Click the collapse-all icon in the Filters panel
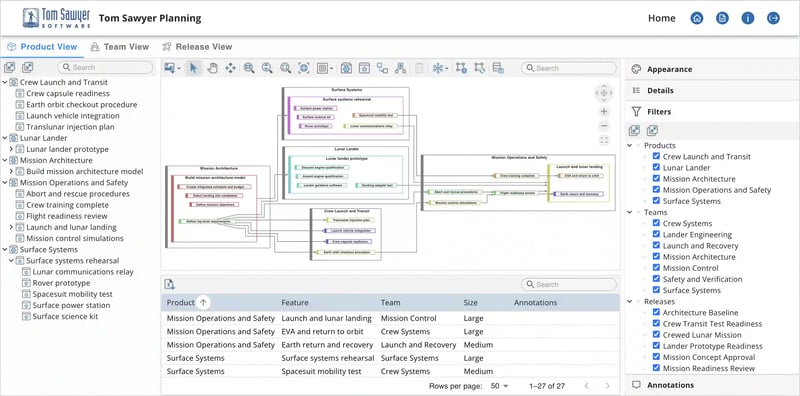 pos(652,131)
